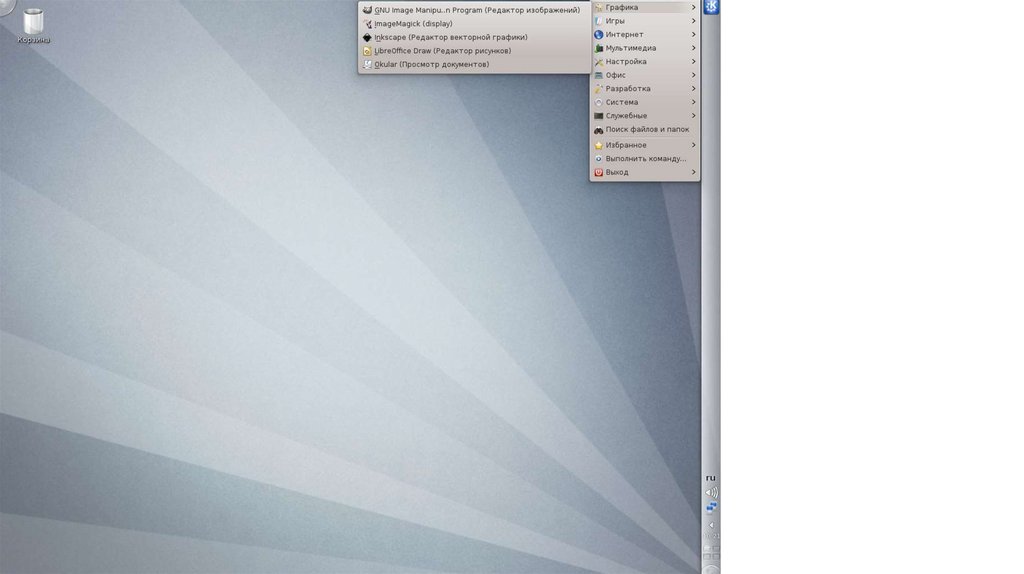Click Поиск файлов и папок binoculars icon

tap(598, 130)
